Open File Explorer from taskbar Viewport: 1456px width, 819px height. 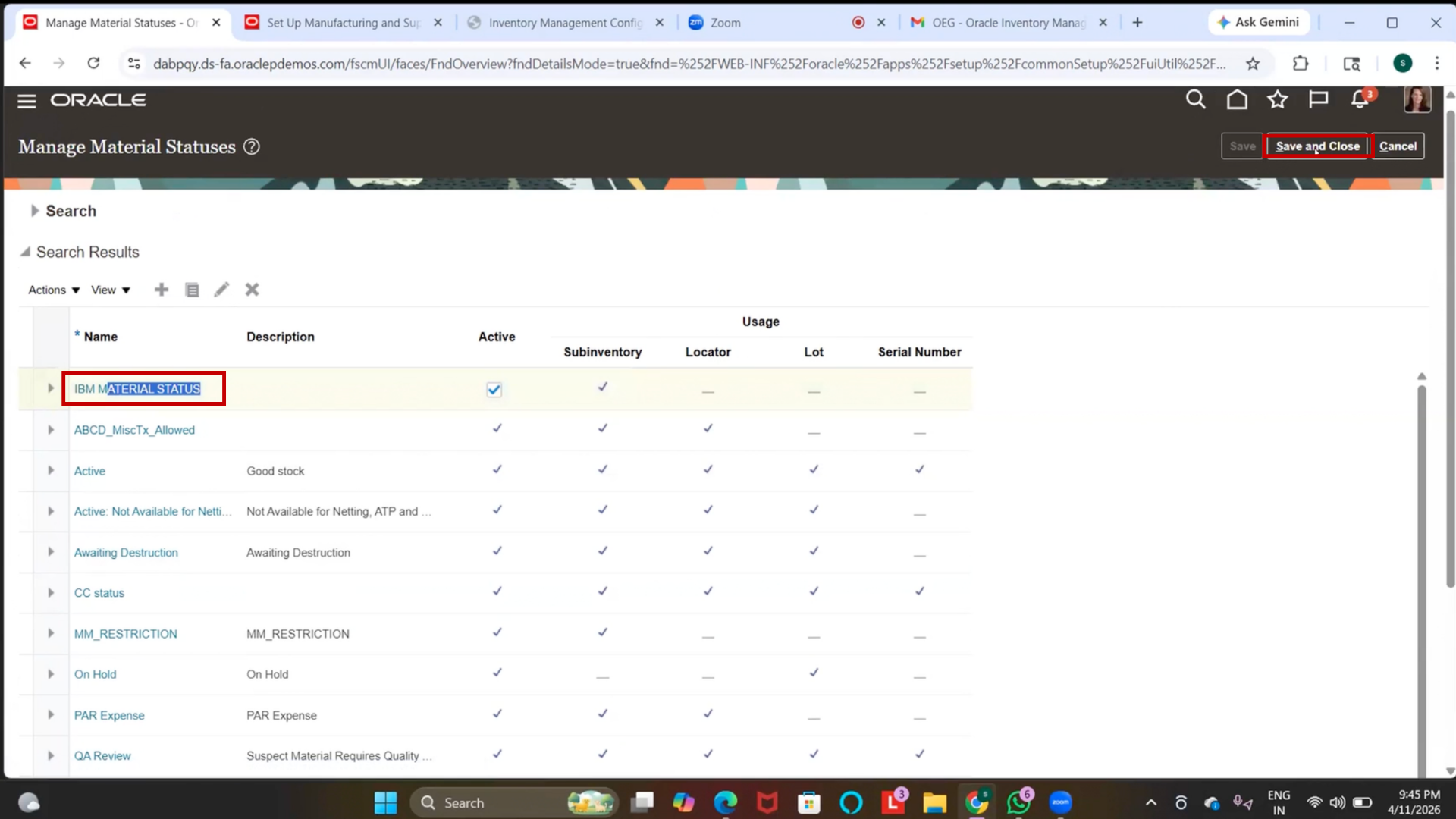coord(935,802)
